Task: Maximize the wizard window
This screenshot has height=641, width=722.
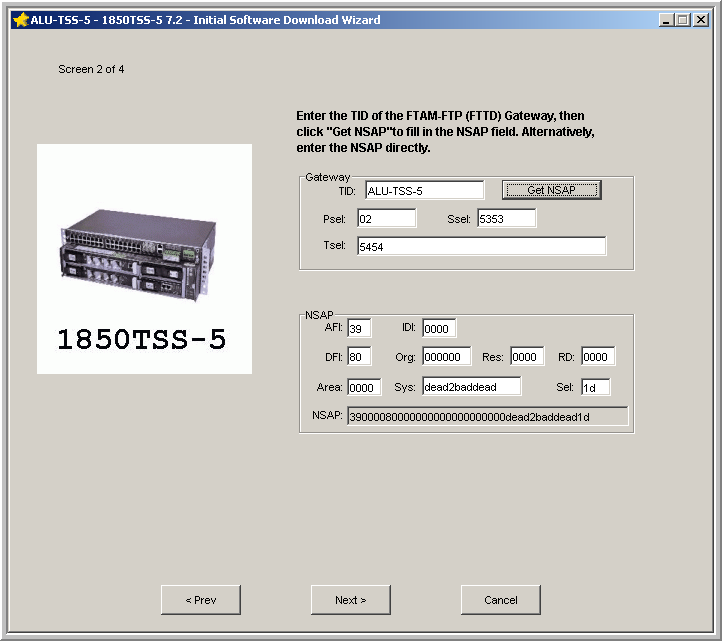Action: tap(683, 20)
